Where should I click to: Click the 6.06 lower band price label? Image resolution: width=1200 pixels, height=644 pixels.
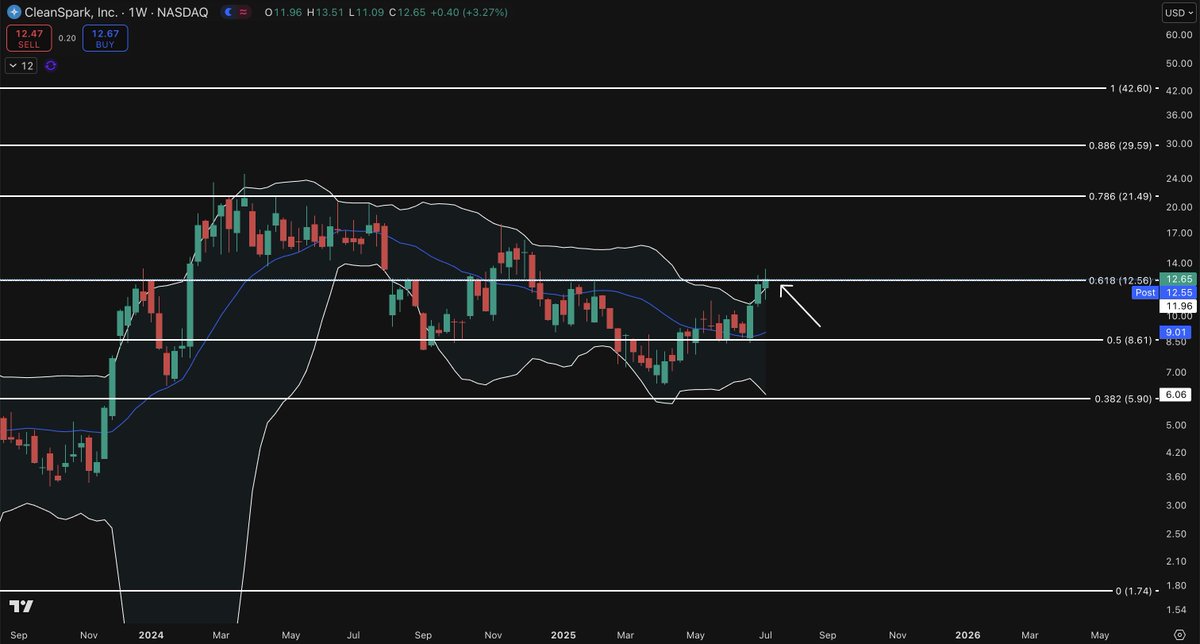[1176, 395]
